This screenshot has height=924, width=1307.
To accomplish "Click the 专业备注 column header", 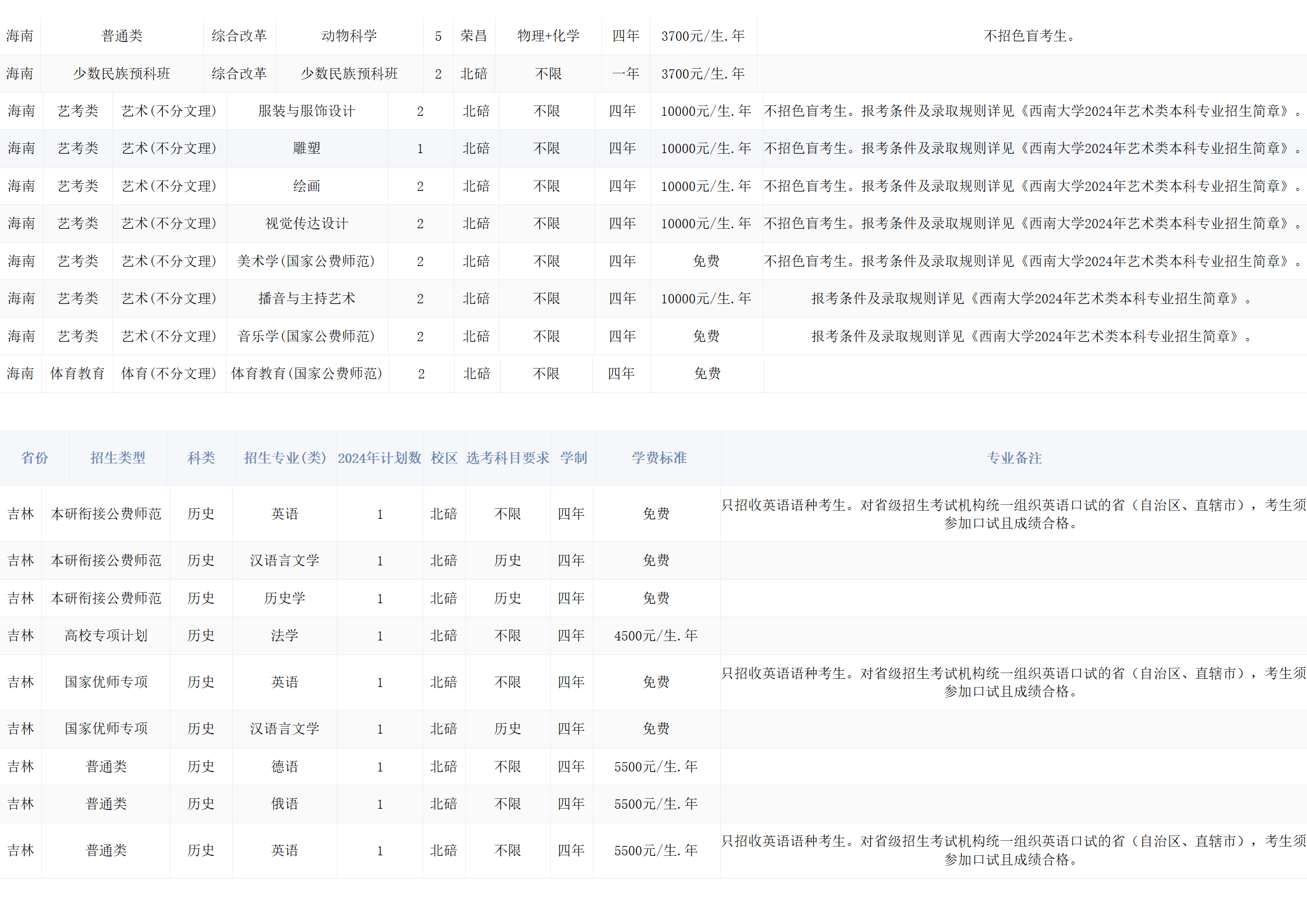I will click(1015, 458).
